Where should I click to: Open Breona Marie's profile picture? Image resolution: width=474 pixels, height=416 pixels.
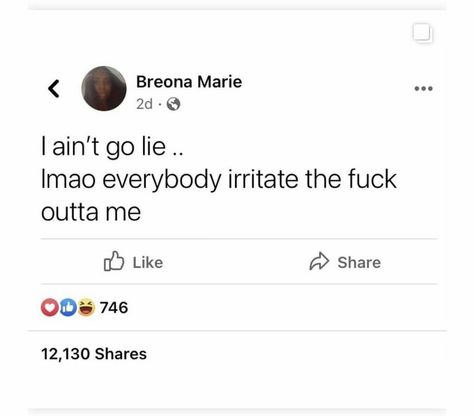click(104, 88)
